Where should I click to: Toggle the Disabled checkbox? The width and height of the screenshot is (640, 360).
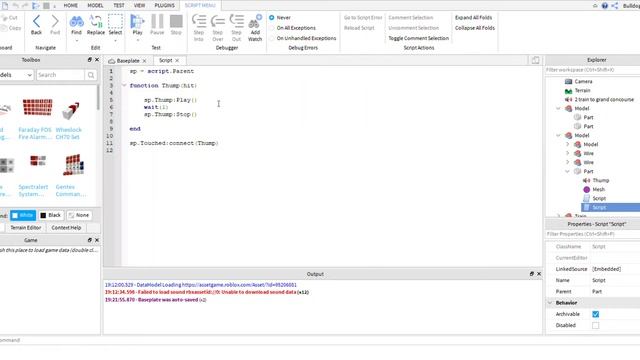coord(596,325)
